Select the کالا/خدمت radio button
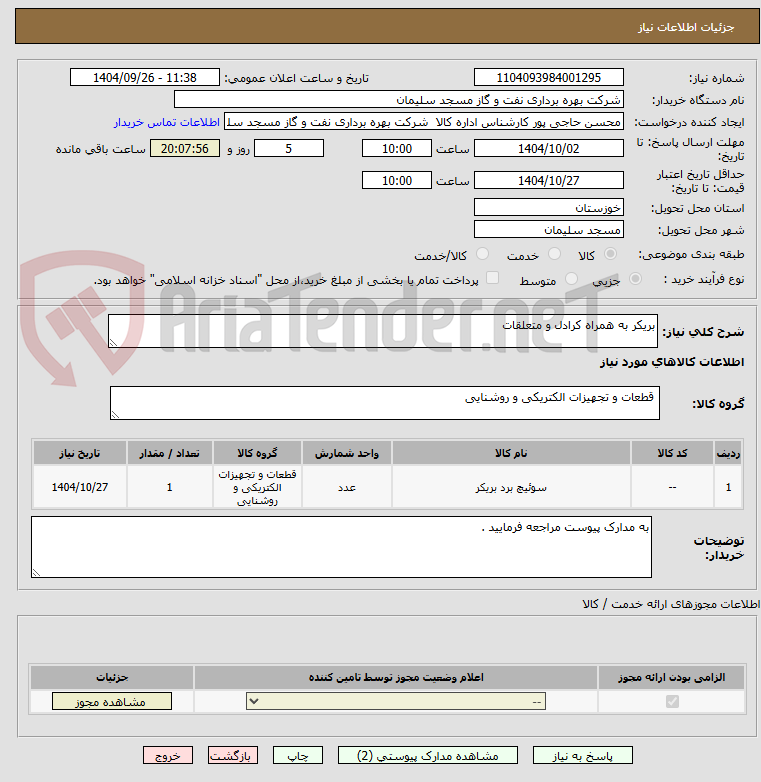761x782 pixels. (x=482, y=254)
